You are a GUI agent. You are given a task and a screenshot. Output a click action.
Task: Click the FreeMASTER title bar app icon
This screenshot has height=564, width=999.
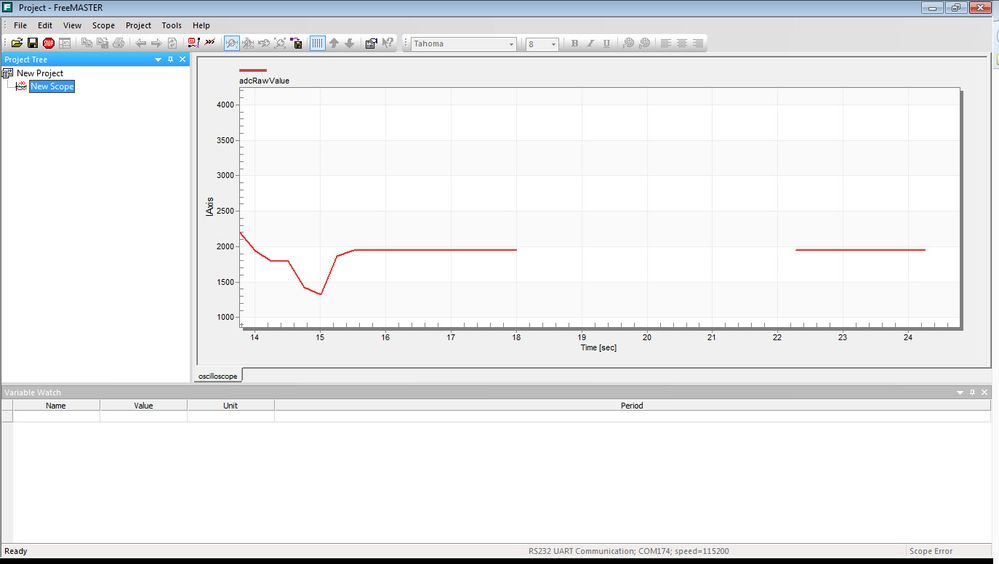pyautogui.click(x=8, y=8)
